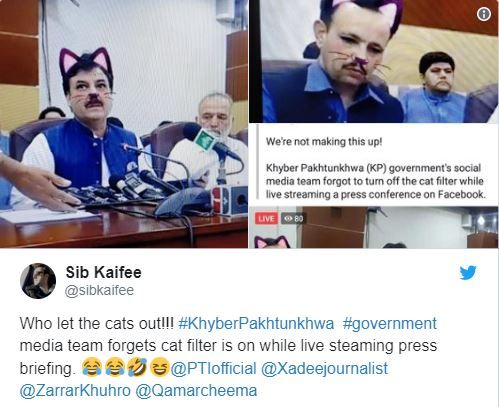Click the grinning squinting face emoji
The width and height of the screenshot is (499, 407).
point(159,367)
